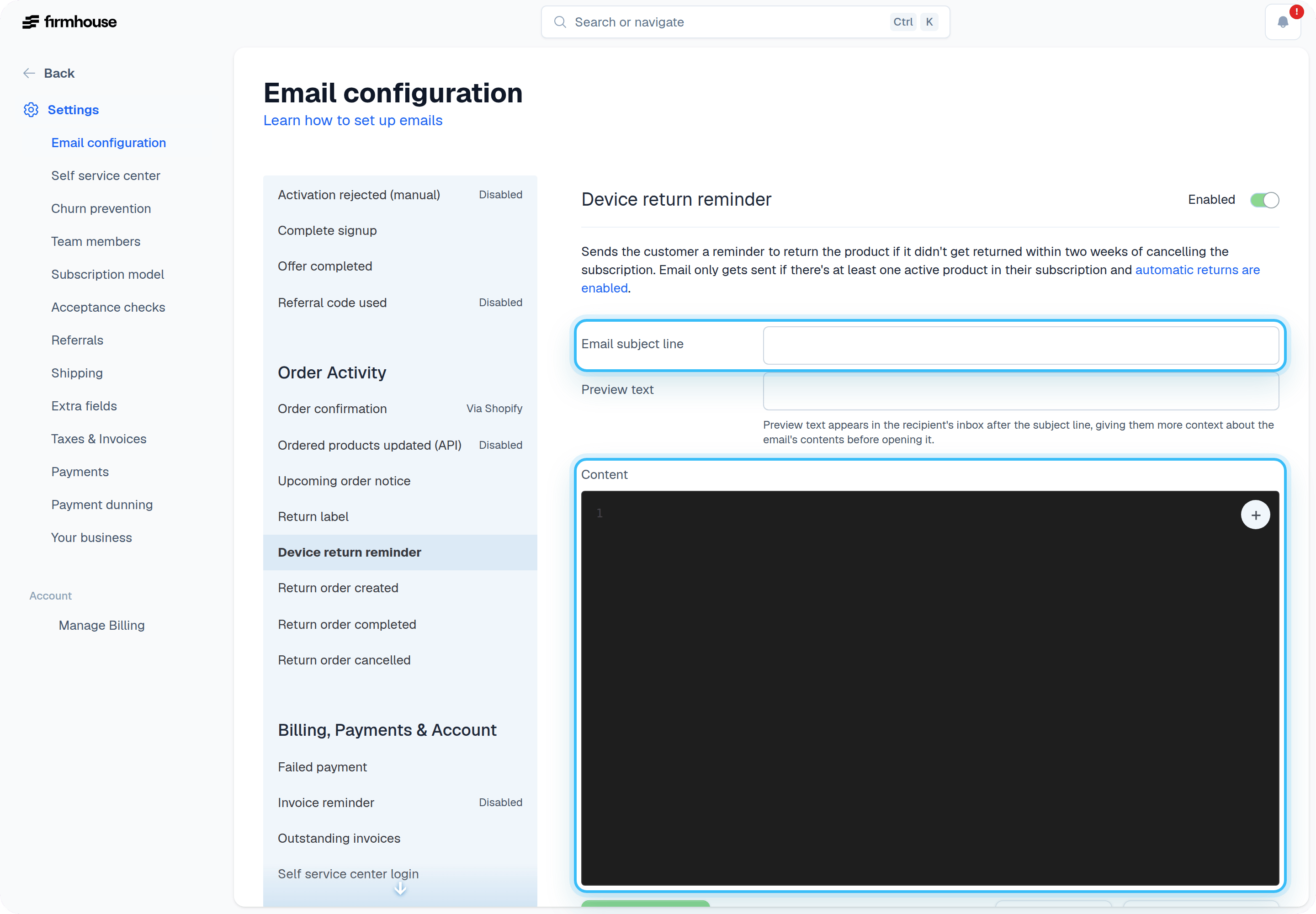The image size is (1316, 914).
Task: Click the search magnifier icon
Action: coord(560,22)
